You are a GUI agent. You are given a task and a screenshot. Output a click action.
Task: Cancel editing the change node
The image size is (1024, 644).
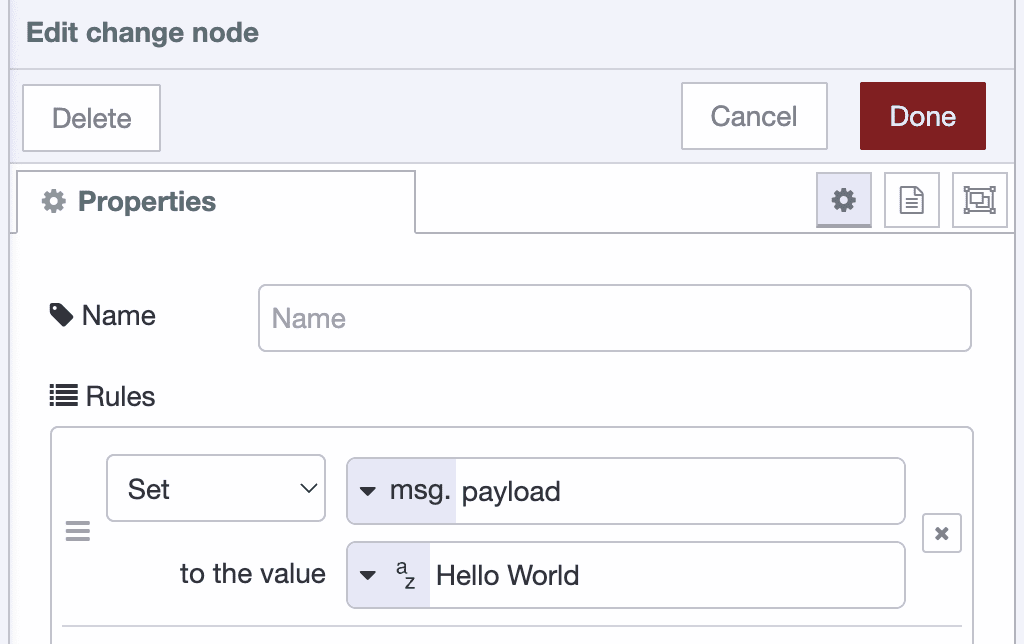point(753,116)
